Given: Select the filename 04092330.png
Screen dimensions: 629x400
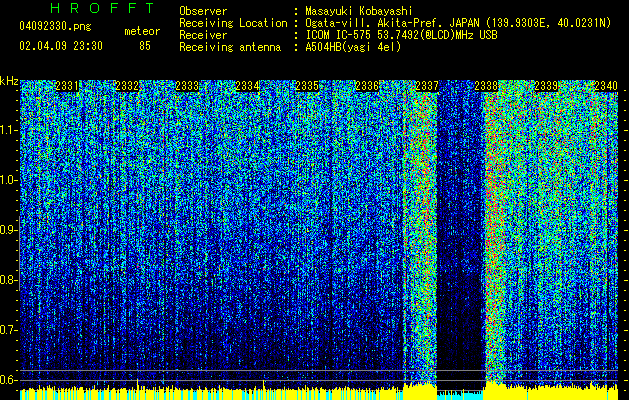Looking at the screenshot, I should (55, 27).
